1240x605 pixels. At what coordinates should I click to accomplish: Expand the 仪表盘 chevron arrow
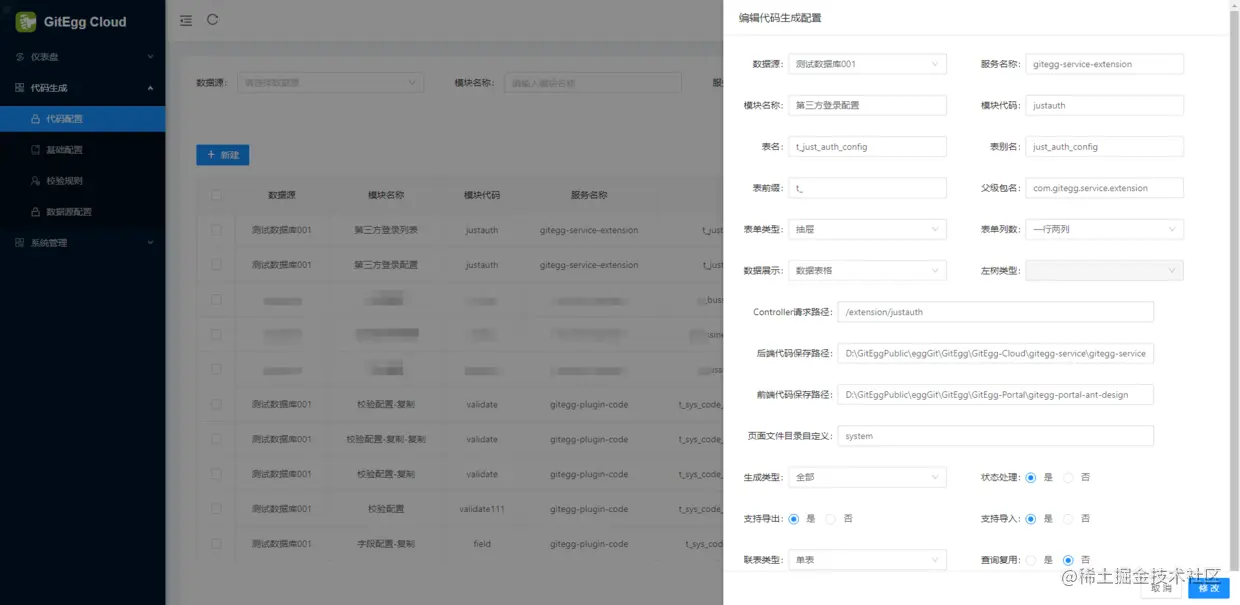(150, 57)
